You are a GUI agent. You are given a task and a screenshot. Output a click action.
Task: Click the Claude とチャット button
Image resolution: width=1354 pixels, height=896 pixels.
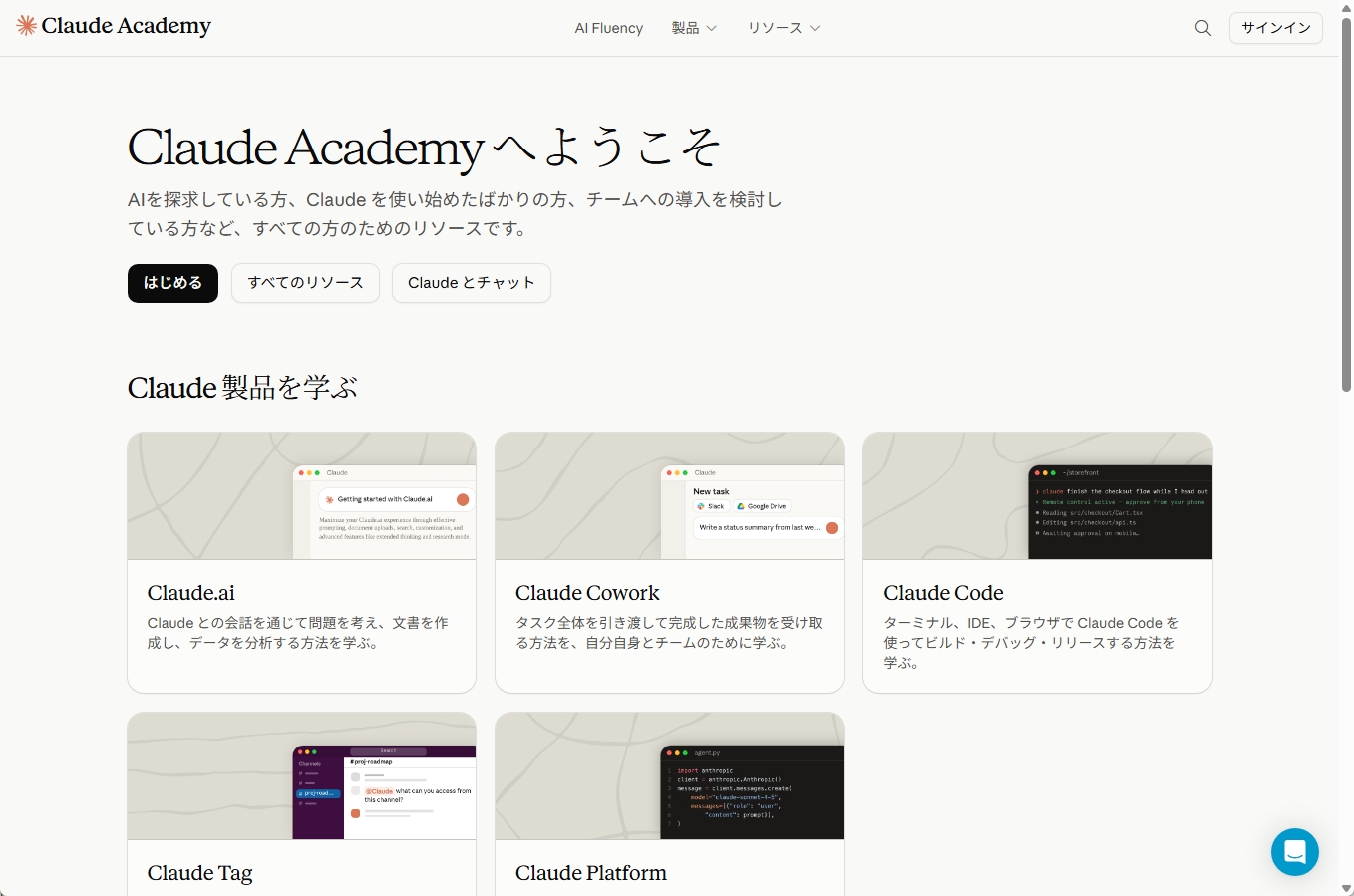pyautogui.click(x=472, y=283)
